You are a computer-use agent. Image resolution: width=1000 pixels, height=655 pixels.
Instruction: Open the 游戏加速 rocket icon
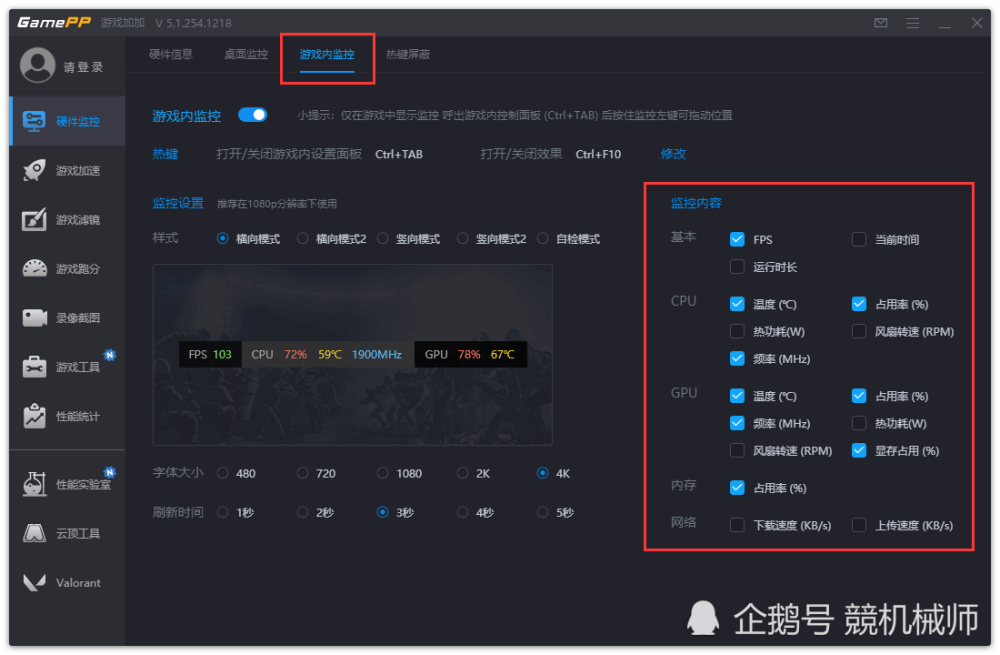[x=34, y=170]
